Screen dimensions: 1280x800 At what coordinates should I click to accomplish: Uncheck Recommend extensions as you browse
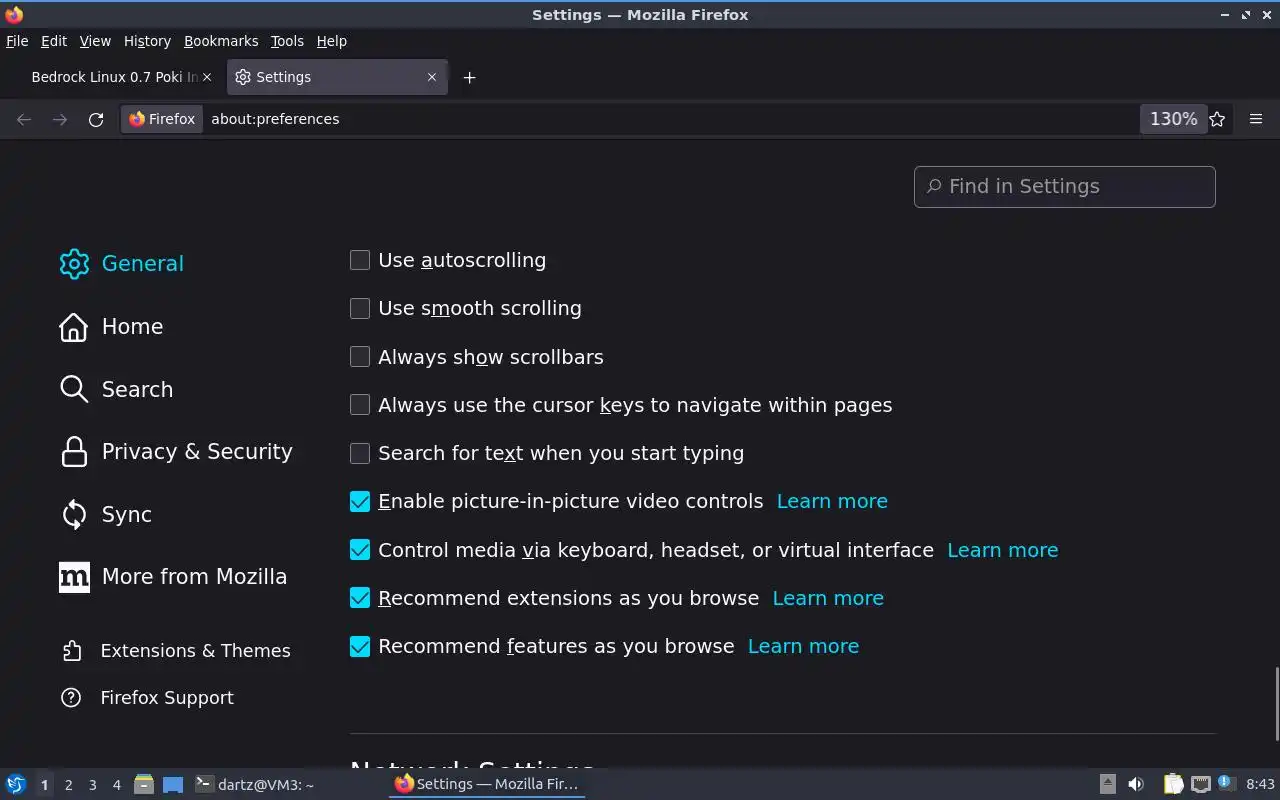click(360, 598)
